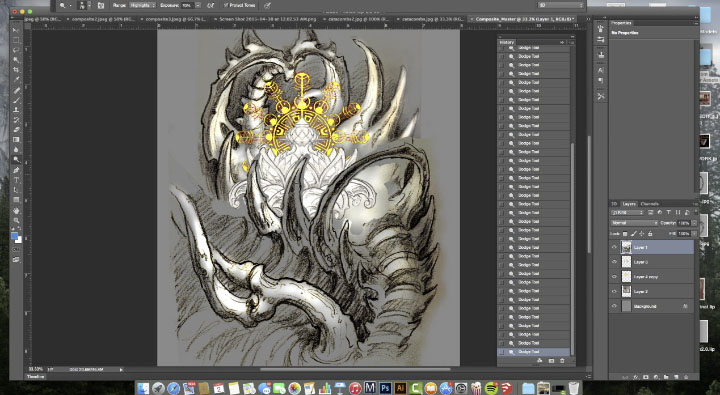Select the Clone Stamp tool
The image size is (720, 395).
(x=16, y=110)
